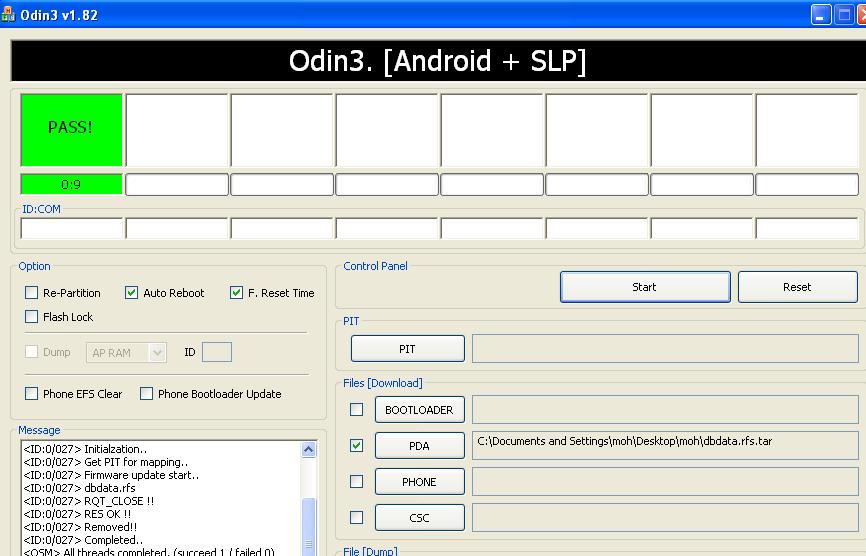
Task: Enable the Re-Partition checkbox
Action: [x=31, y=293]
